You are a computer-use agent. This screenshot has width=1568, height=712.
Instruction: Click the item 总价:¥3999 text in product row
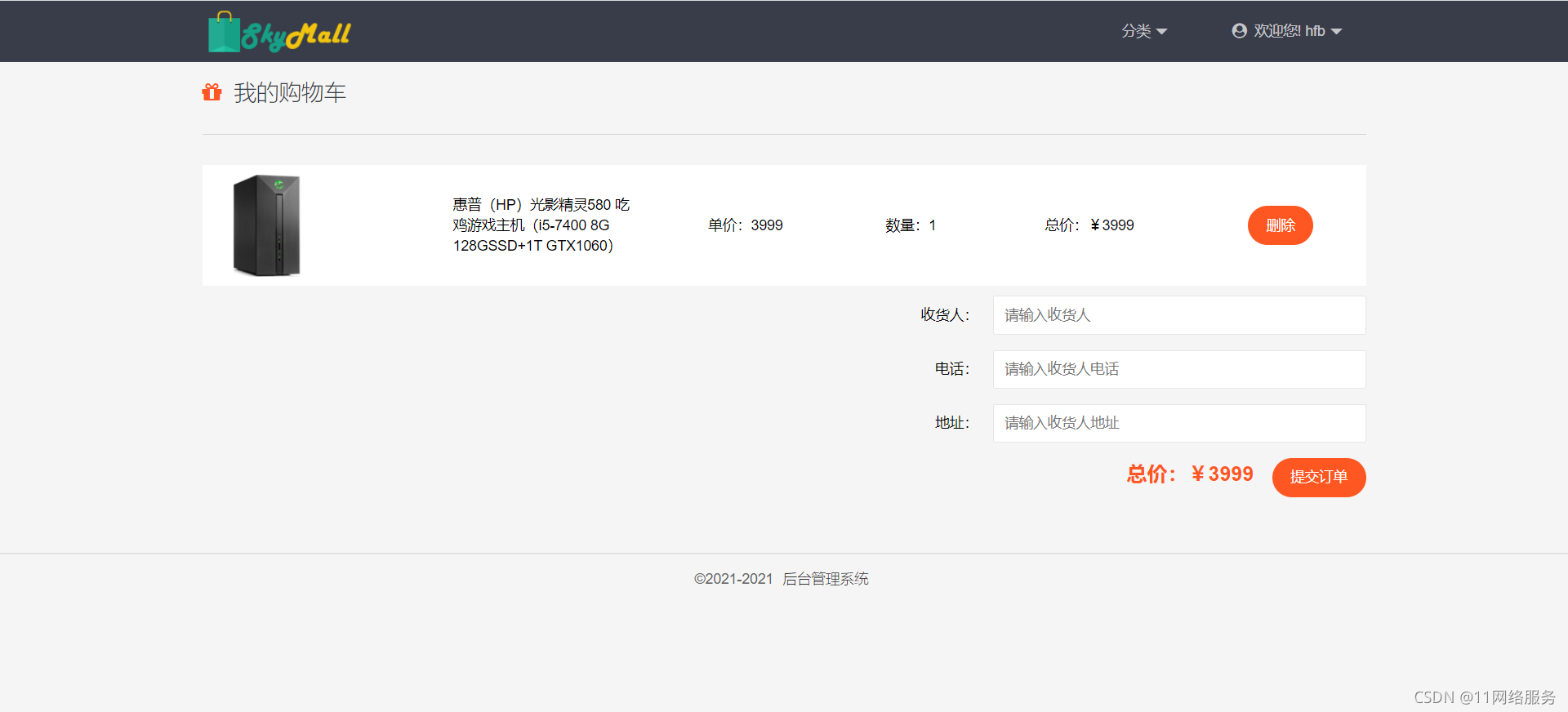coord(1089,225)
